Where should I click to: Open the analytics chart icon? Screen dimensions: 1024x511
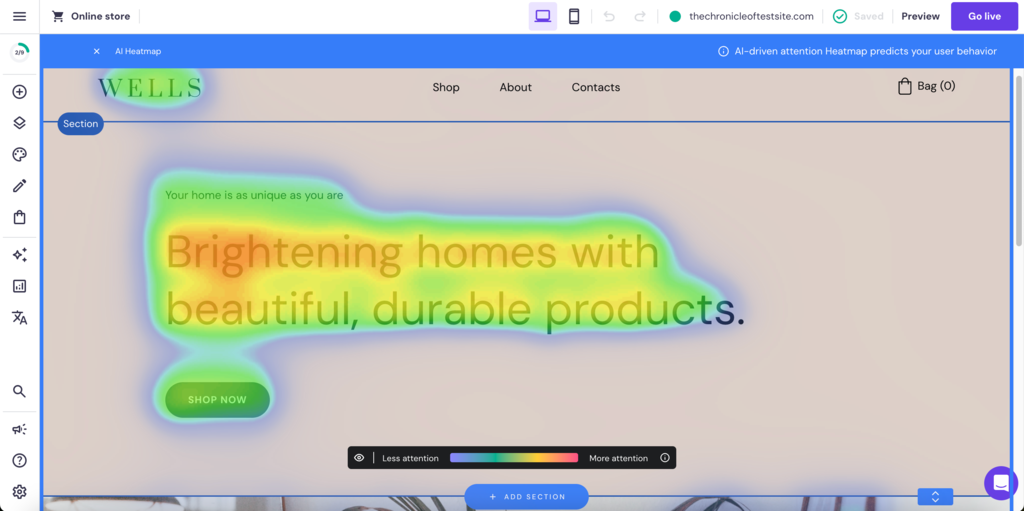click(19, 286)
